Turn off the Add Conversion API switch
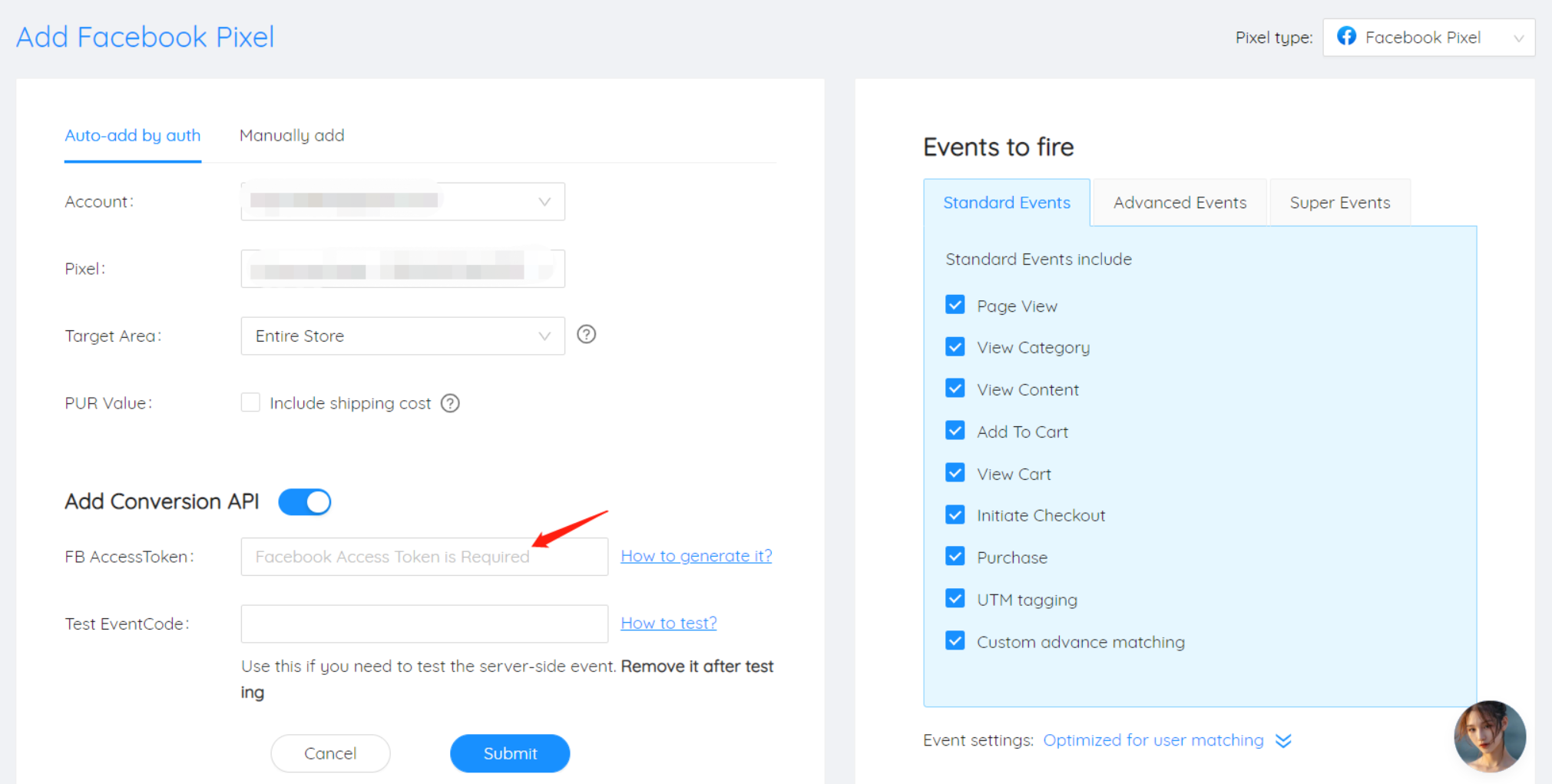 tap(305, 501)
